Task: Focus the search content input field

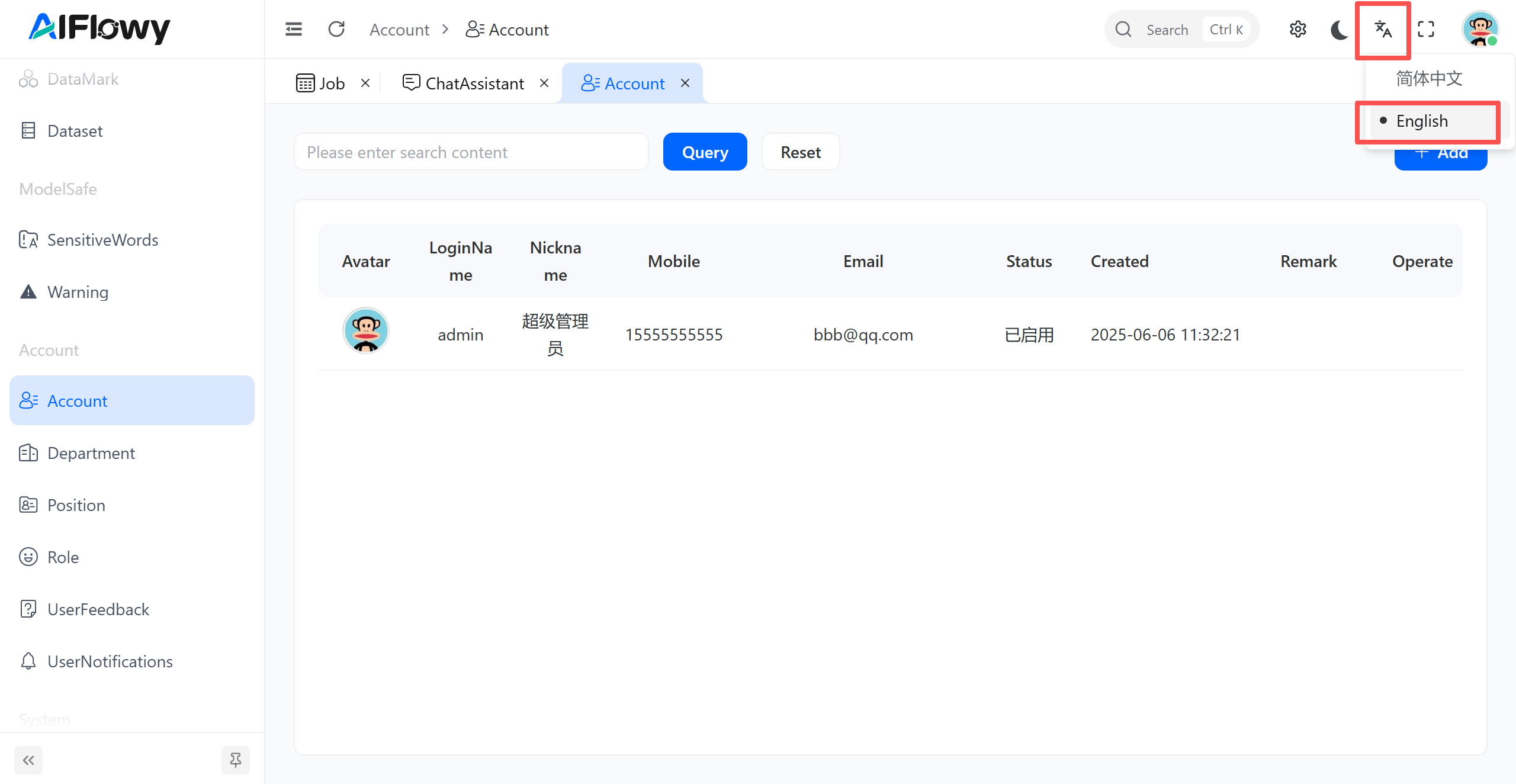Action: click(x=471, y=152)
